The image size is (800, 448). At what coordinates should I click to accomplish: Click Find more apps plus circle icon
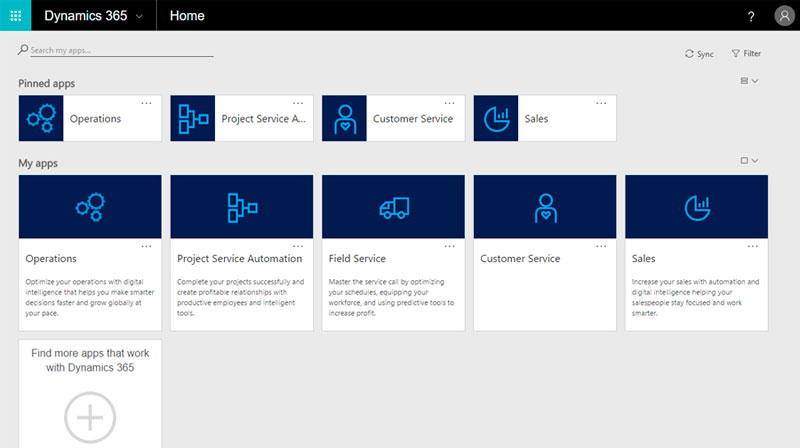click(90, 417)
